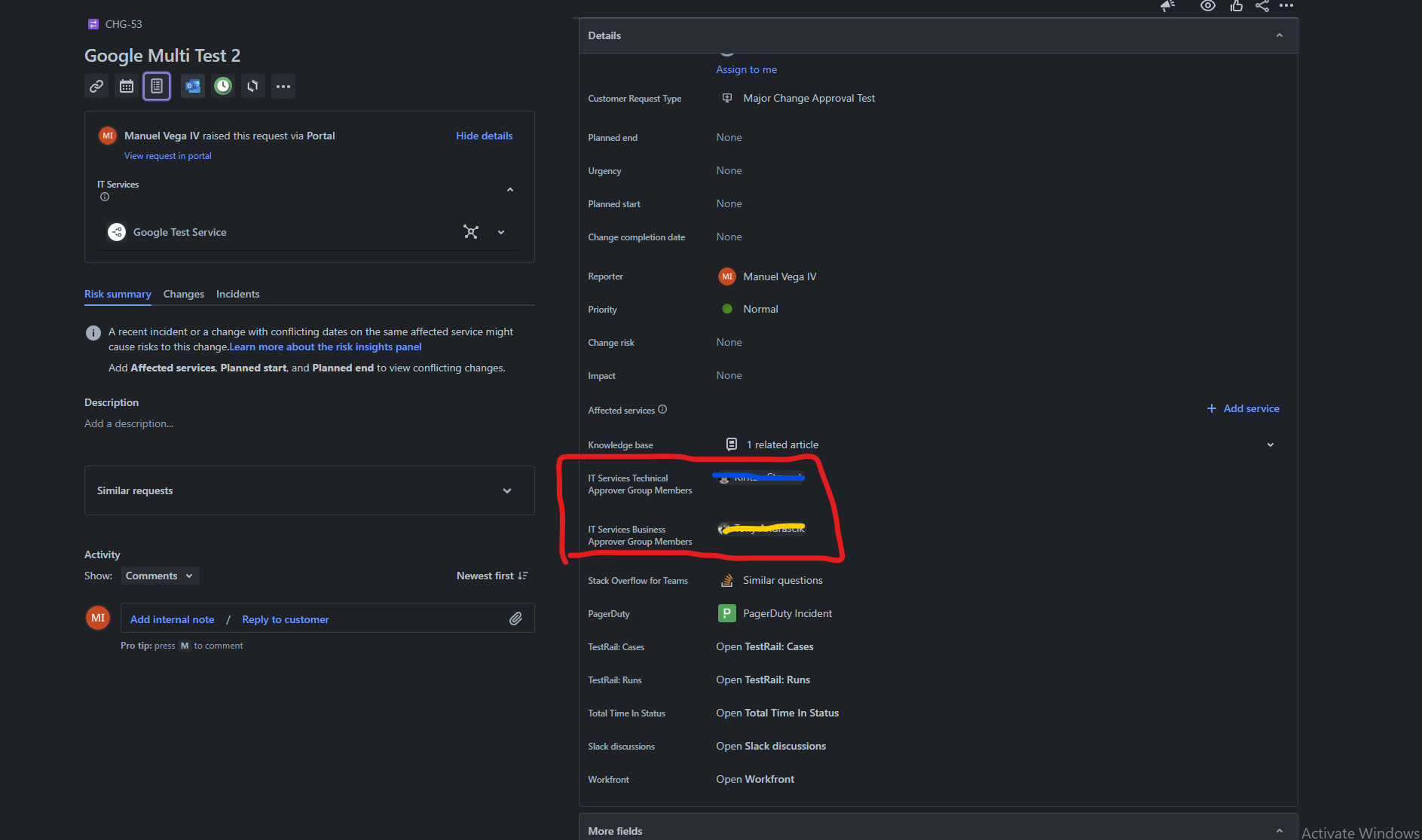Expand the Knowledge base related article chevron

1271,444
